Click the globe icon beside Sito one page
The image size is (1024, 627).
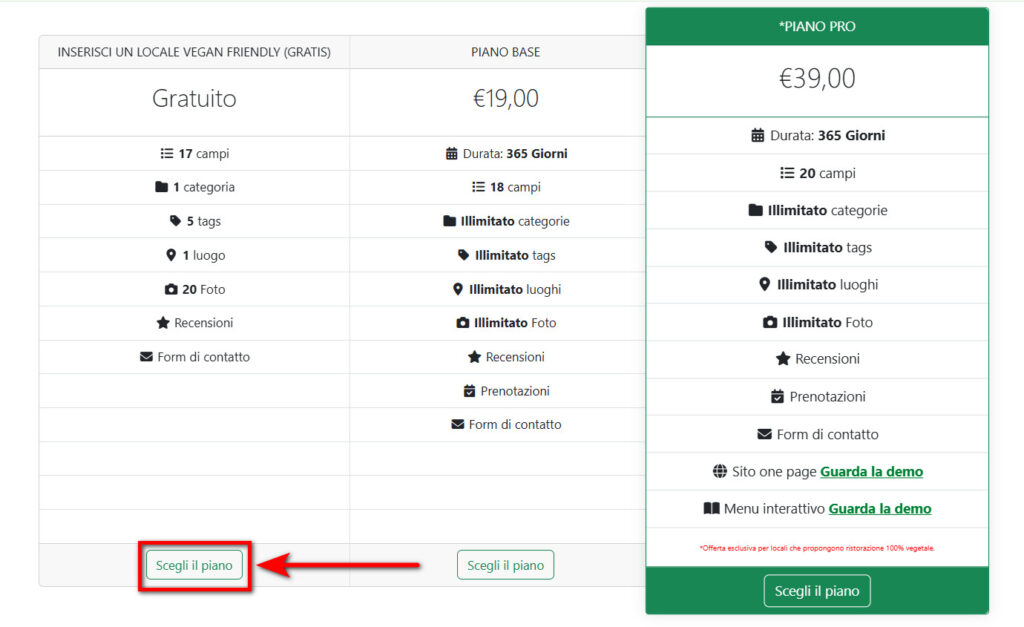(720, 471)
